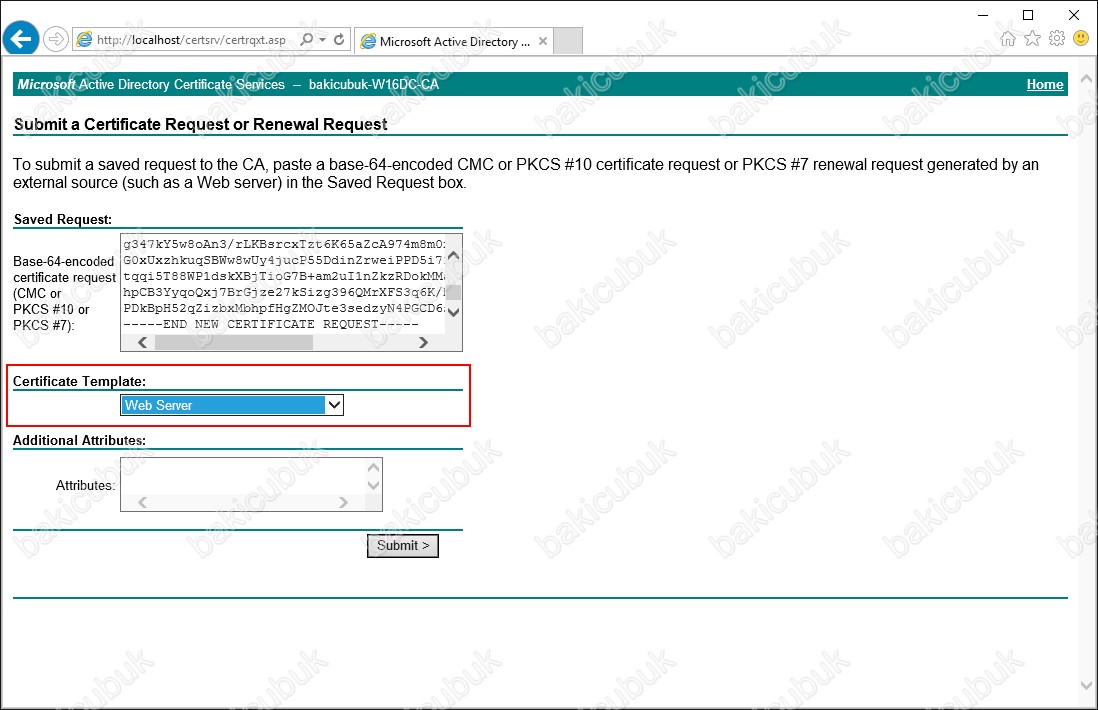The height and width of the screenshot is (710, 1098).
Task: Click the 'Attributes:' field label
Action: (x=85, y=485)
